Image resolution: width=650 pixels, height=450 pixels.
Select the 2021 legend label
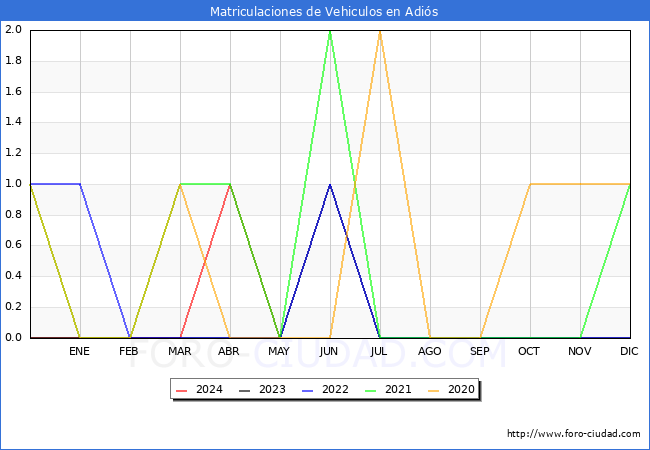tap(398, 390)
